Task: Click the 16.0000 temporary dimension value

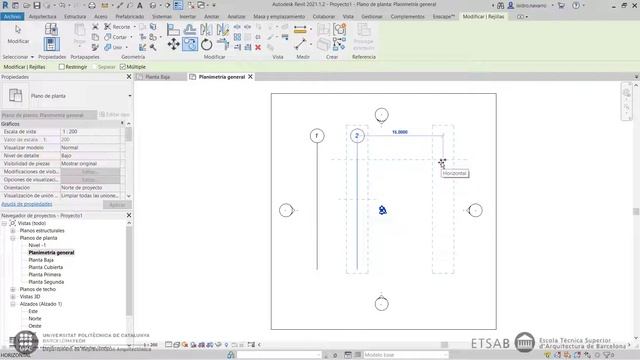Action: [400, 132]
